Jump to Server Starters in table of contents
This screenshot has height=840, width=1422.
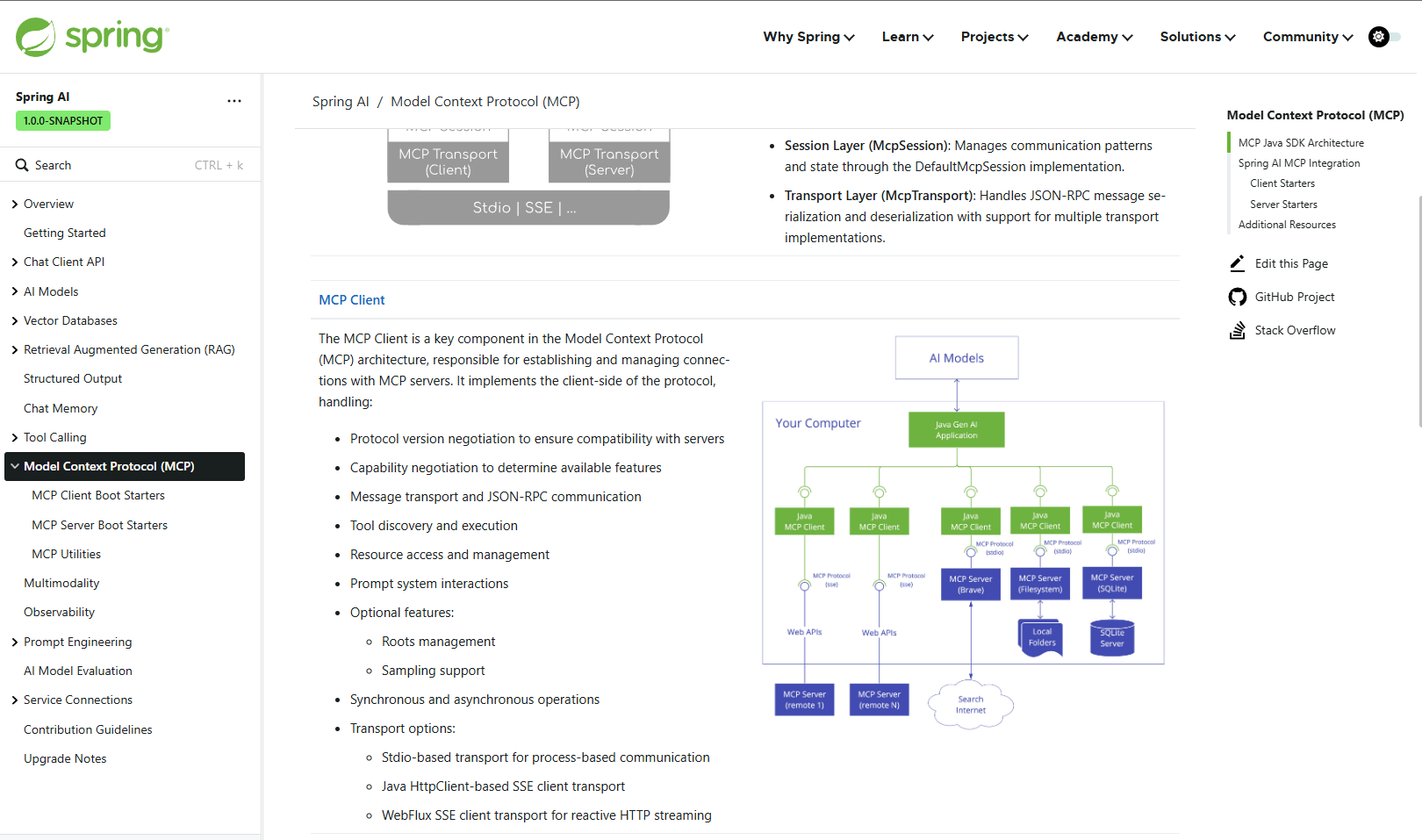[x=1283, y=205]
